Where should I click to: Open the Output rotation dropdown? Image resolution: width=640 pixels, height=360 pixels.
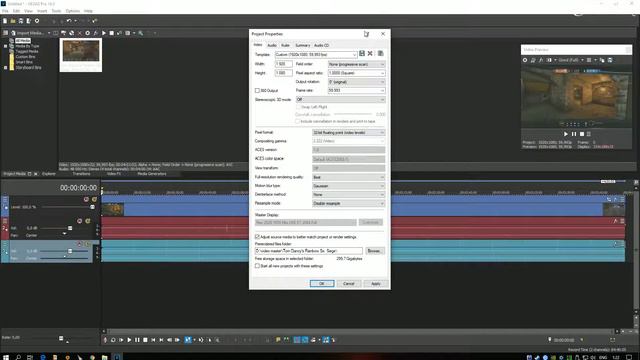[356, 82]
